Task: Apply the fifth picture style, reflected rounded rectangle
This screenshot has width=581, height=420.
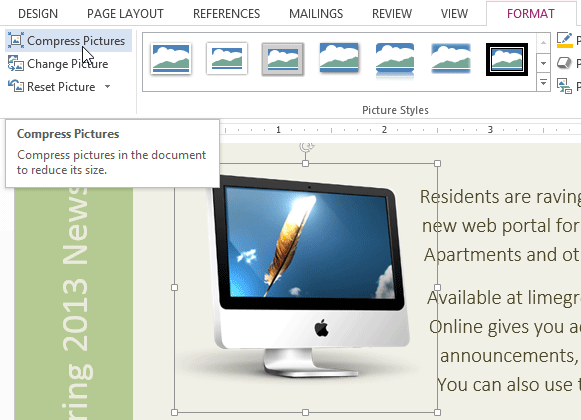Action: (395, 60)
